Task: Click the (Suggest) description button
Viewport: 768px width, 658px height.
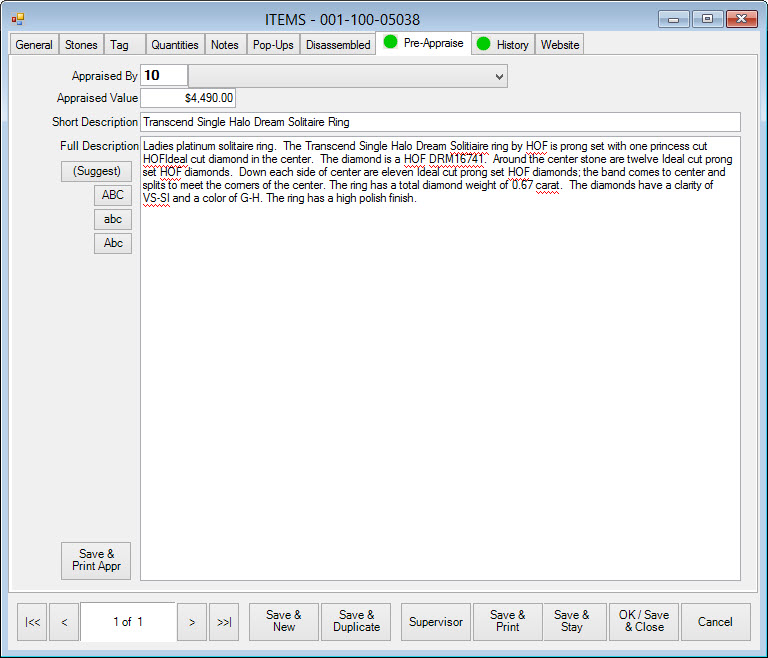Action: 97,171
